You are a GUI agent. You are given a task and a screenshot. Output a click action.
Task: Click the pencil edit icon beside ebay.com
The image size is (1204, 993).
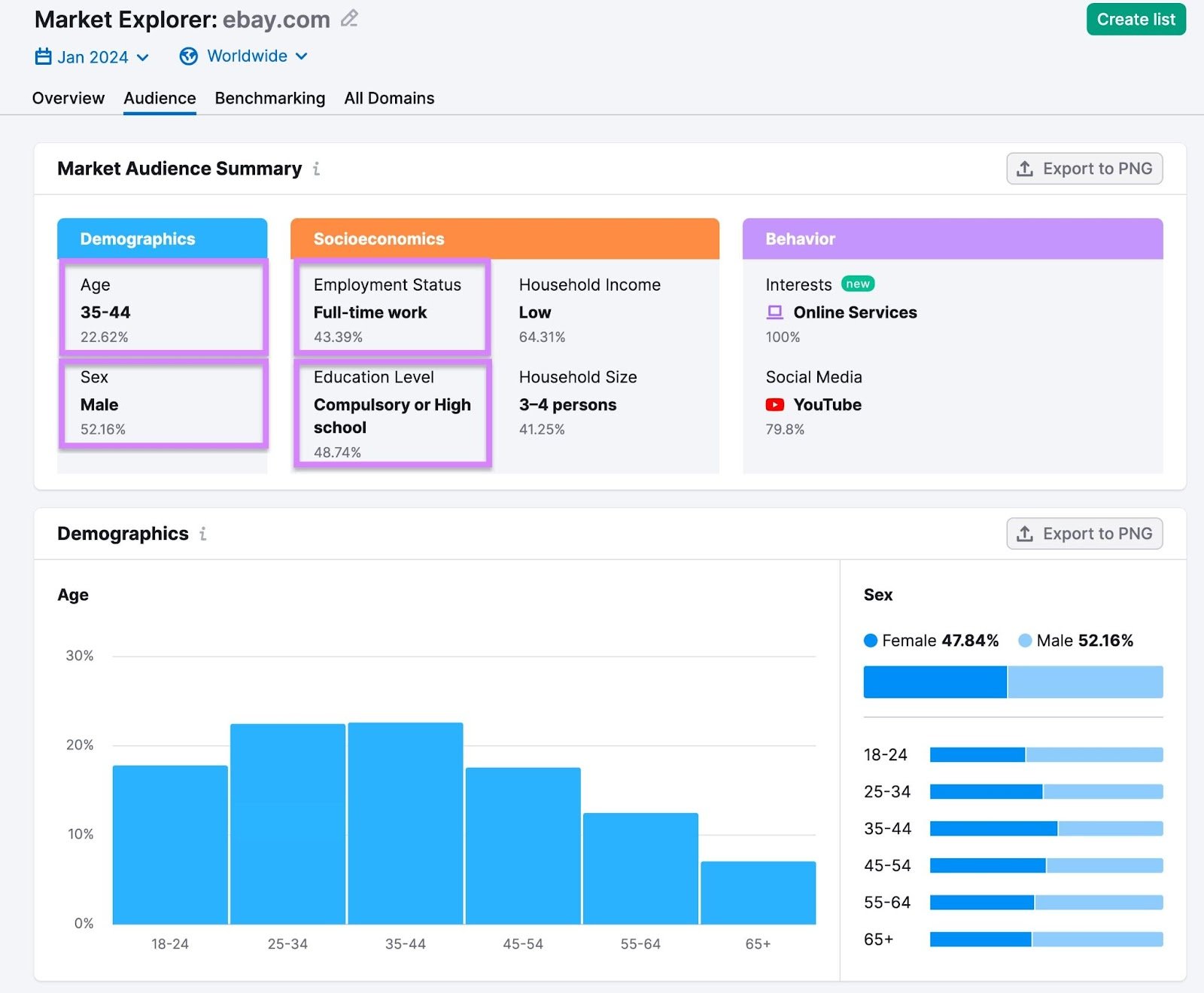click(x=348, y=19)
